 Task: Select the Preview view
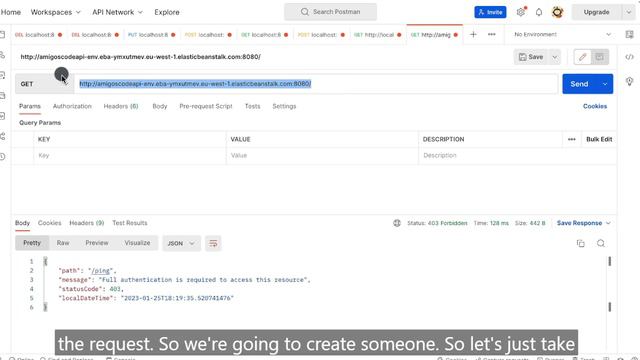click(97, 243)
